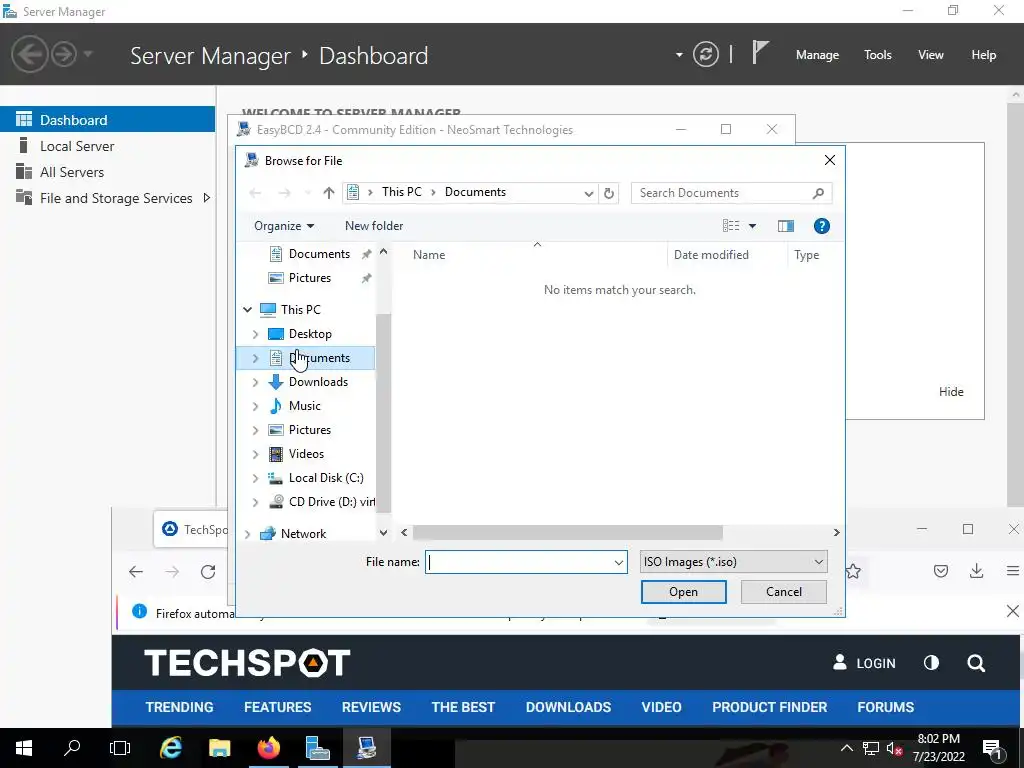Change the file view layout icon
Viewport: 1024px width, 768px height.
point(731,226)
